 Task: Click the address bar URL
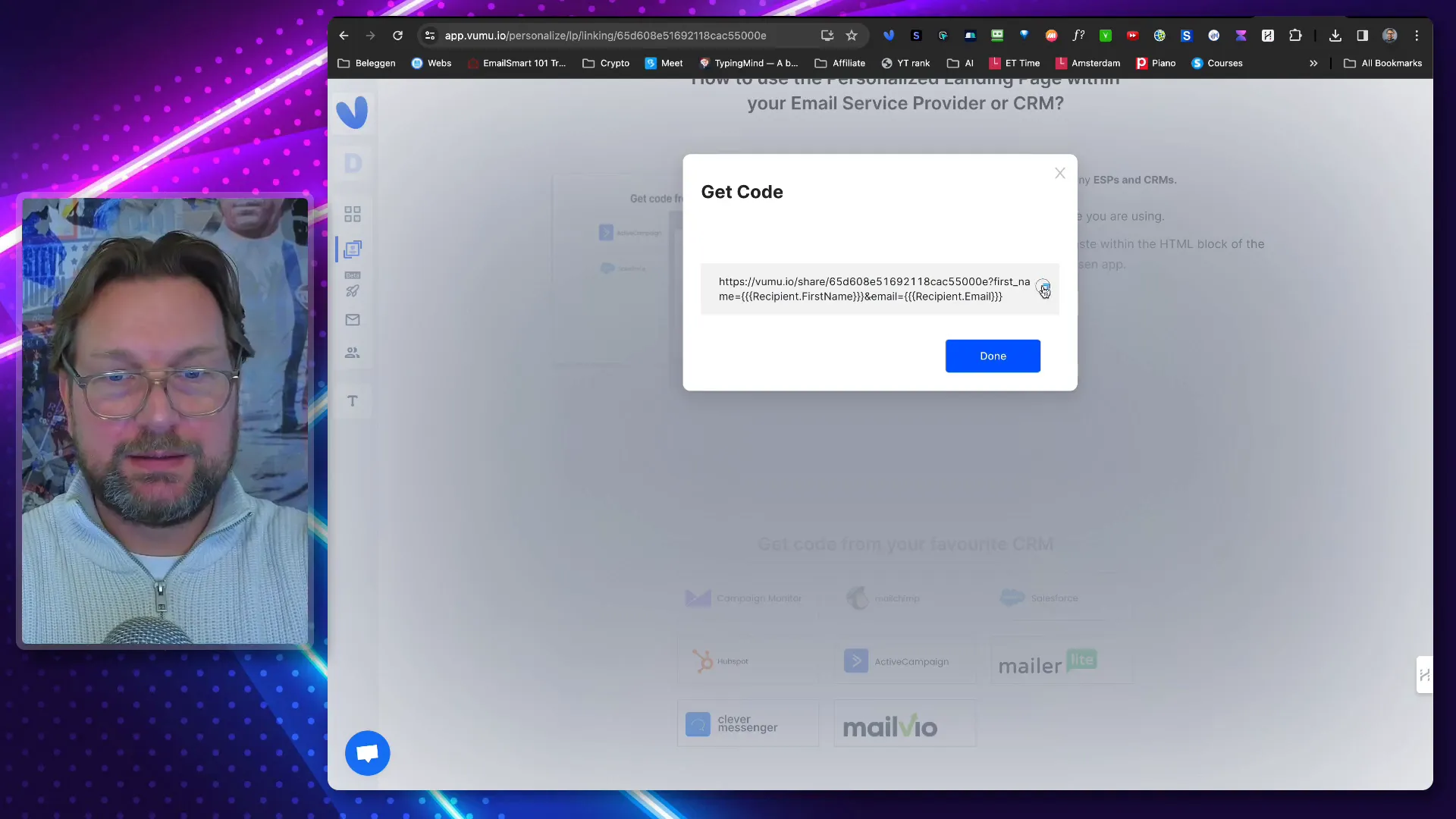pos(605,36)
